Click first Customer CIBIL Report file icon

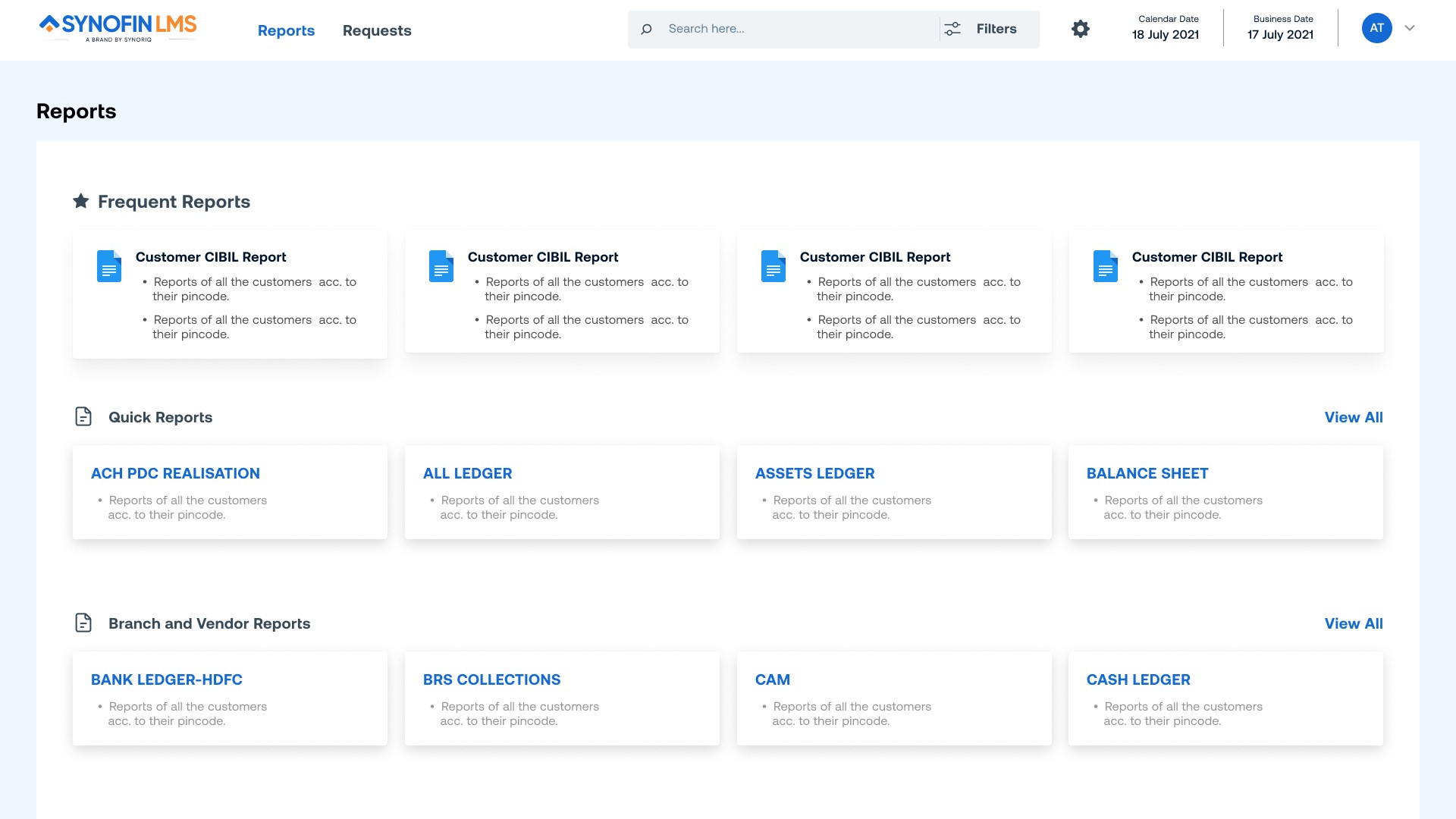(x=109, y=266)
